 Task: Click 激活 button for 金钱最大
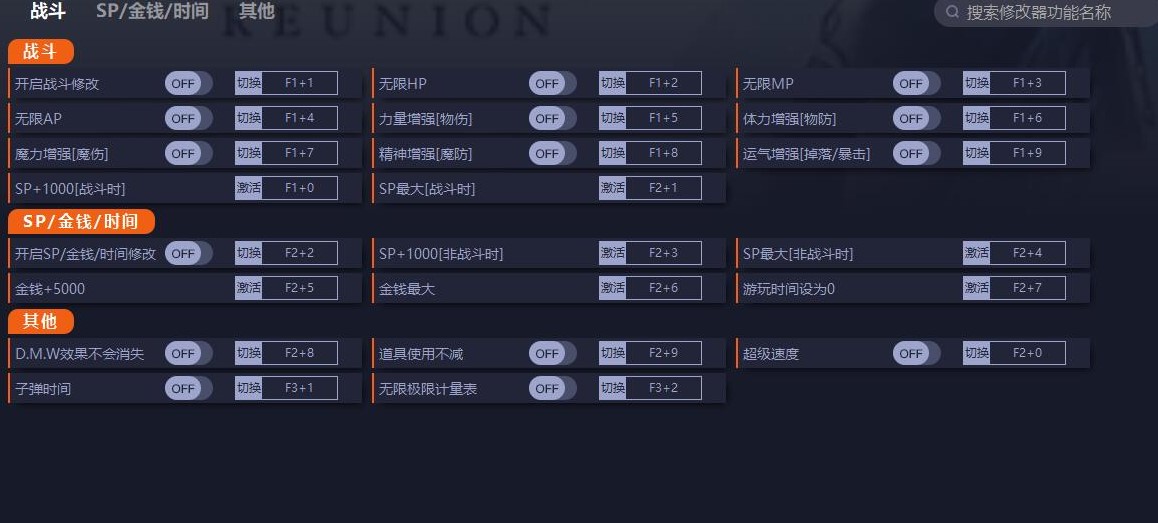(612, 288)
